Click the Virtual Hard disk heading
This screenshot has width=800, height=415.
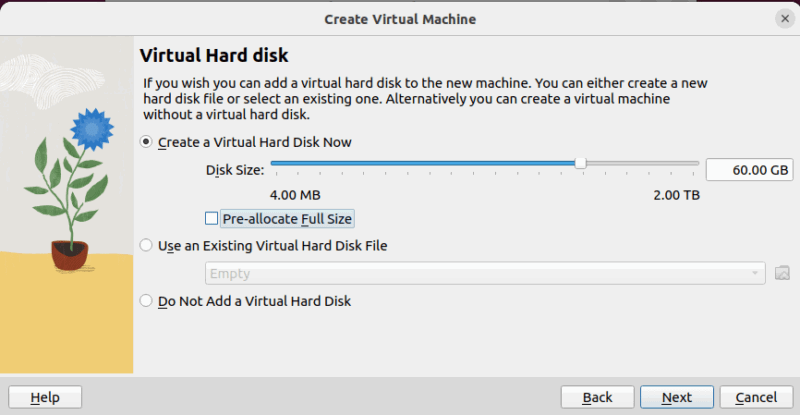point(214,54)
